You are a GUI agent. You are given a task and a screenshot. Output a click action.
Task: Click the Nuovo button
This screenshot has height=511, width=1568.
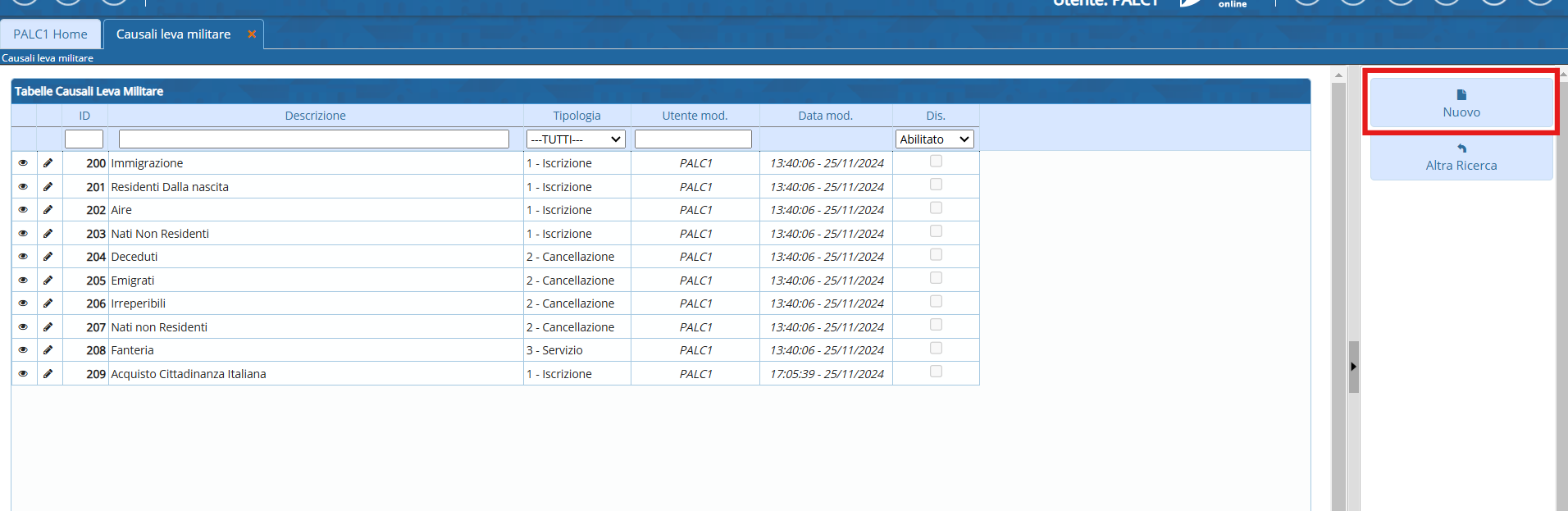coord(1461,103)
